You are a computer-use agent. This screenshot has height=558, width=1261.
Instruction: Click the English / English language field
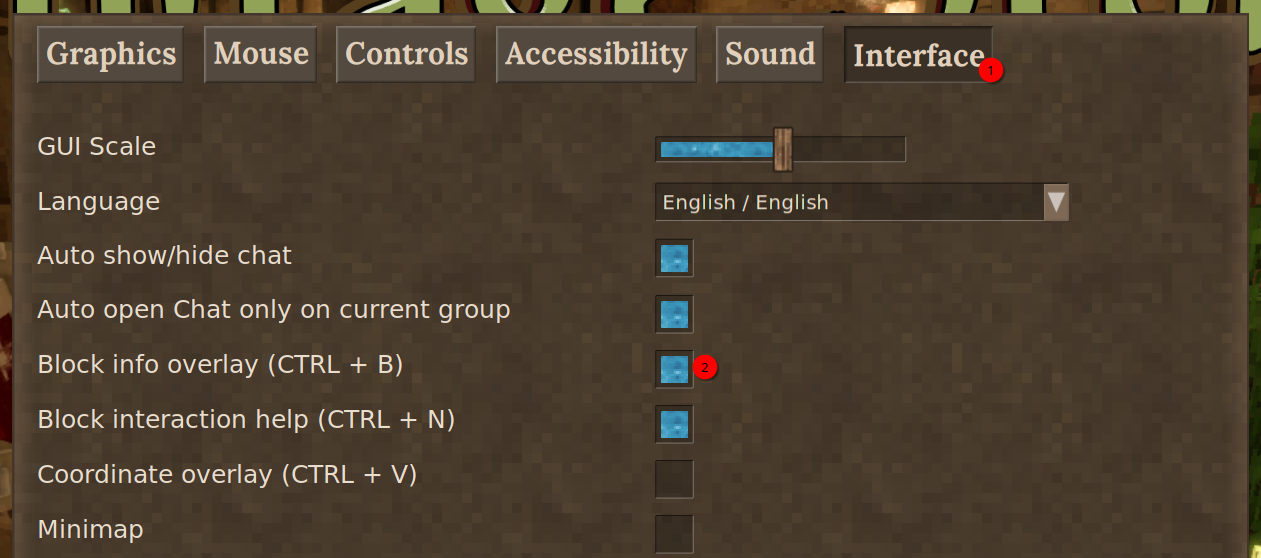pyautogui.click(x=848, y=202)
